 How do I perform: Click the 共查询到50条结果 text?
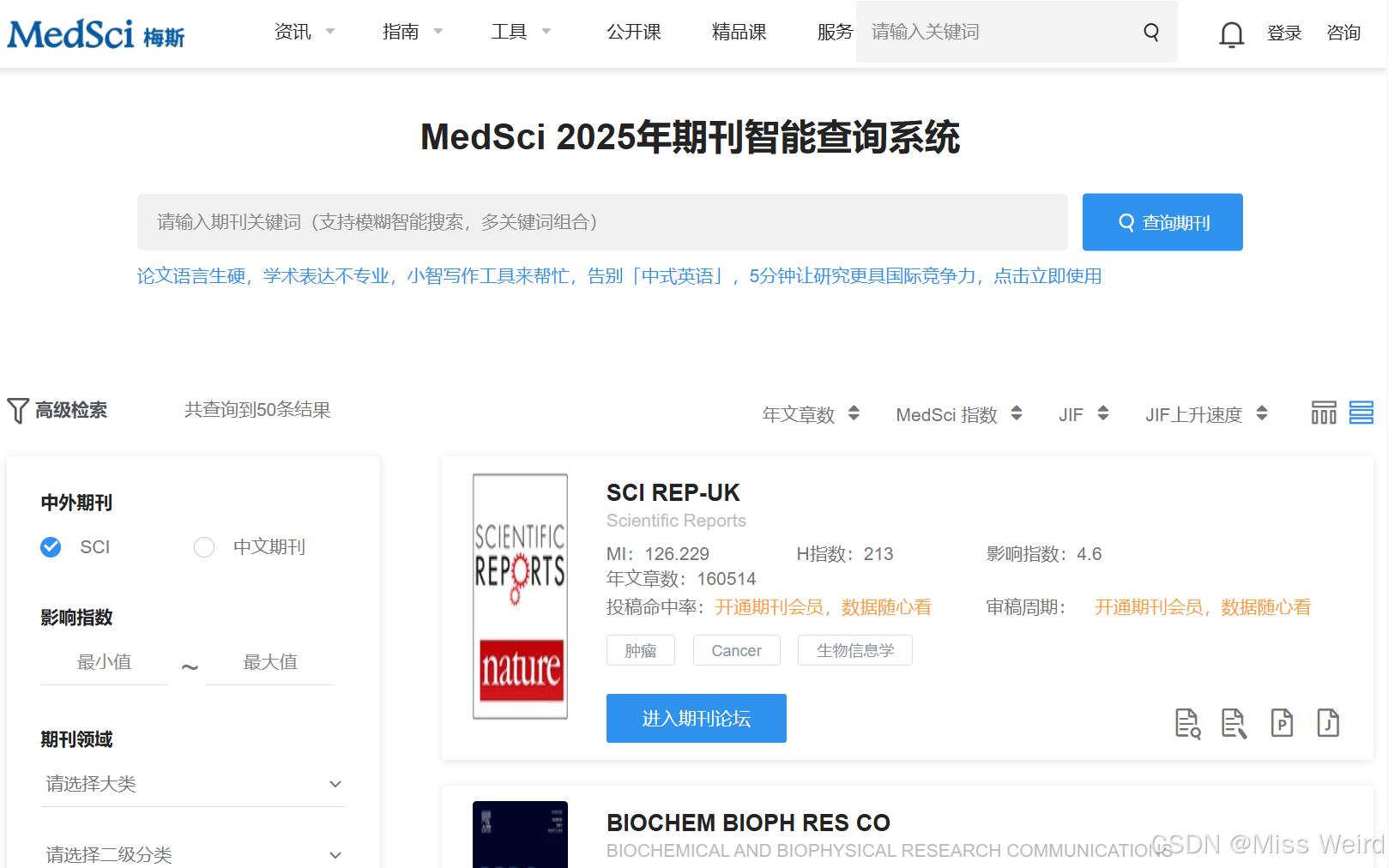257,410
